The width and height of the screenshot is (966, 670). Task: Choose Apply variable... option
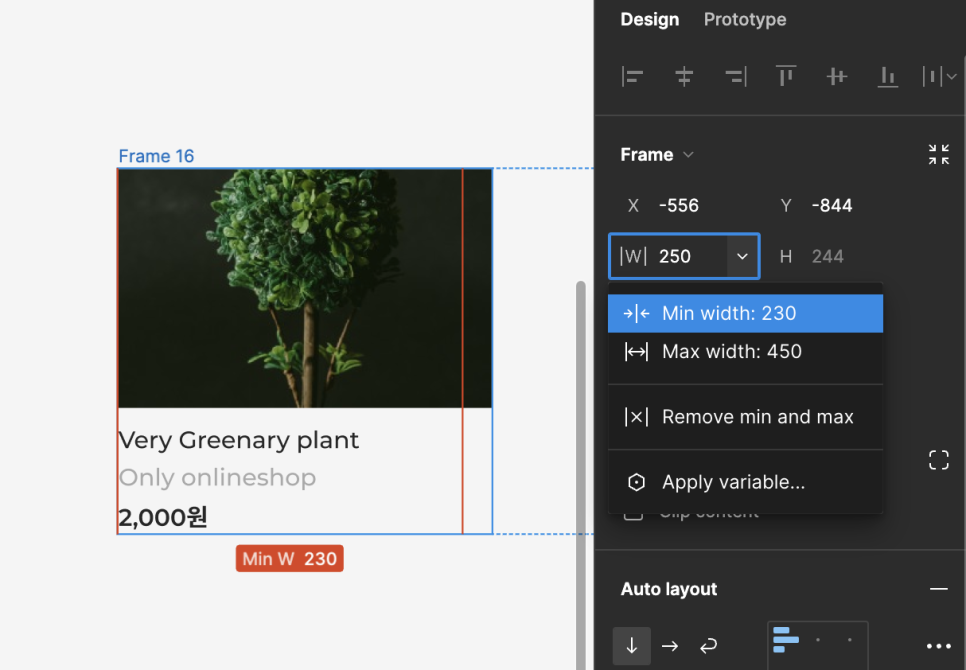point(745,482)
